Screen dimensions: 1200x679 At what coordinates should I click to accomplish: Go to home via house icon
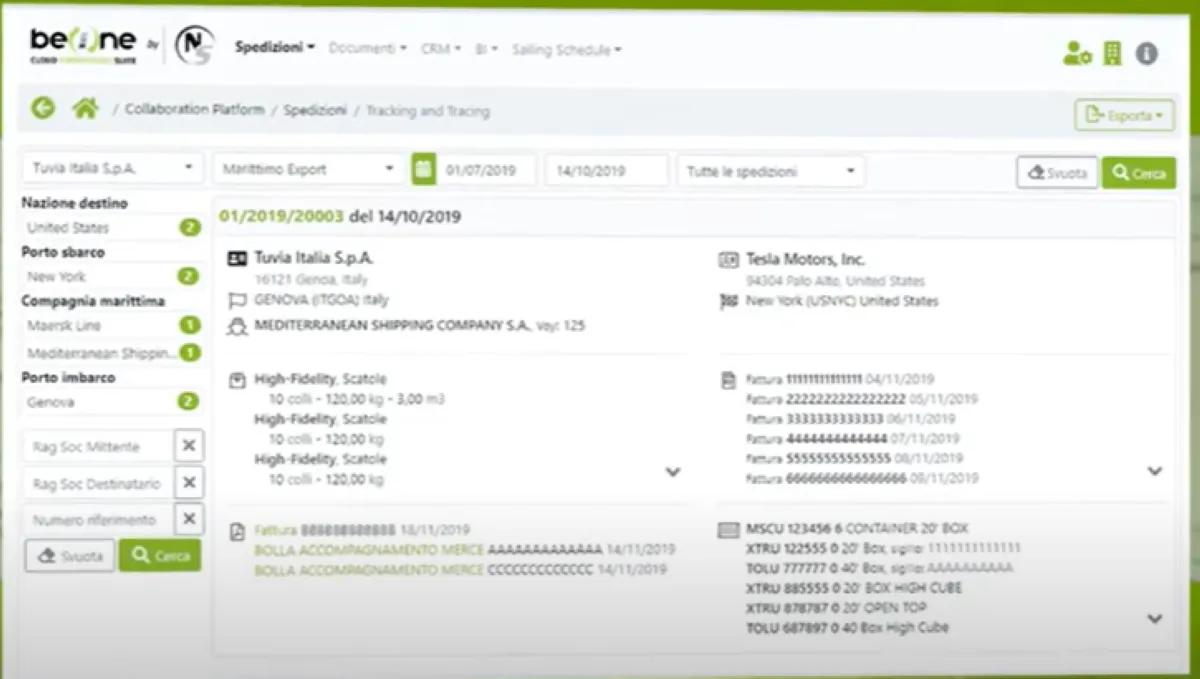click(x=85, y=108)
